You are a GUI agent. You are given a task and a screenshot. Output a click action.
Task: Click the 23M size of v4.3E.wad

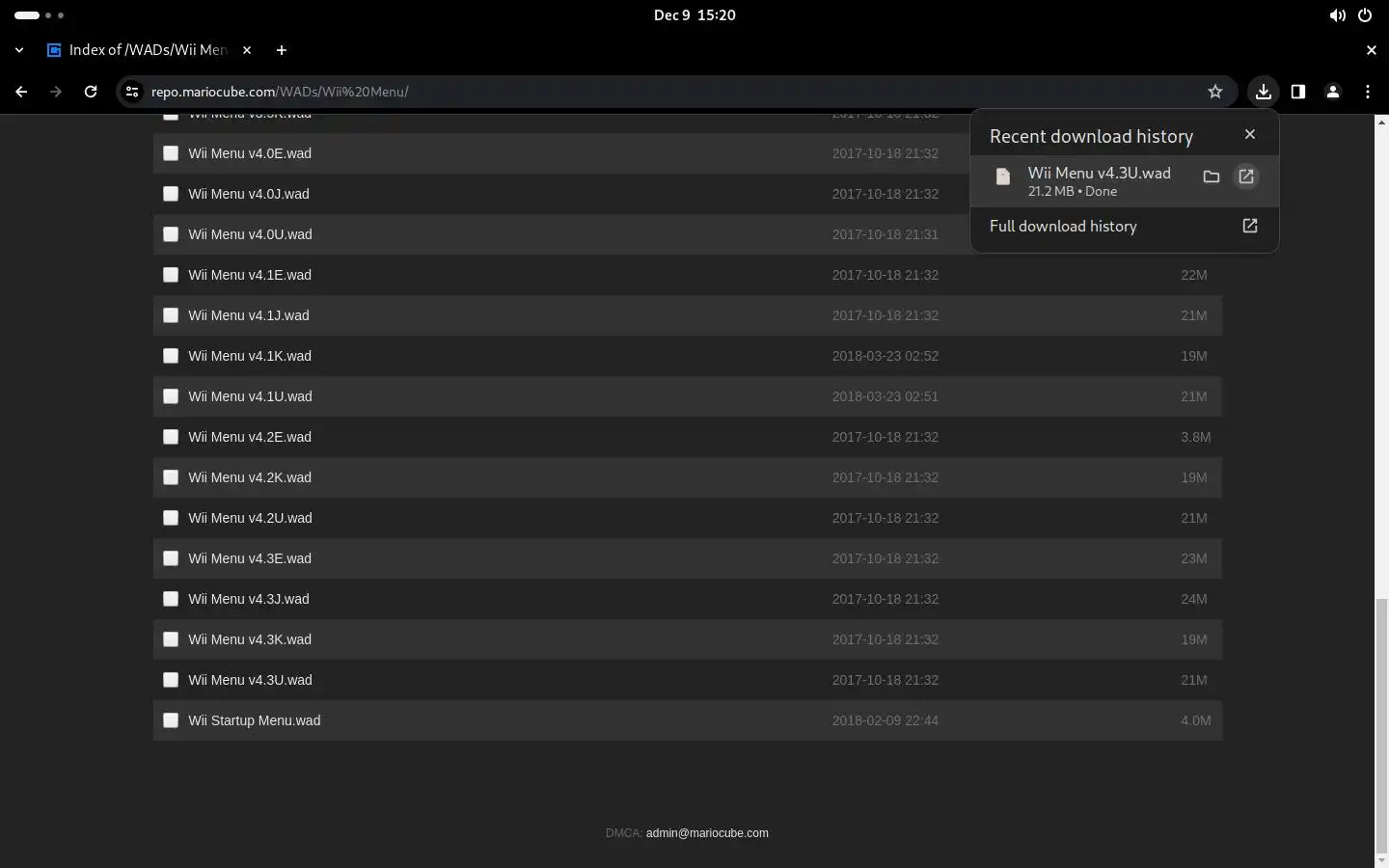1193,558
